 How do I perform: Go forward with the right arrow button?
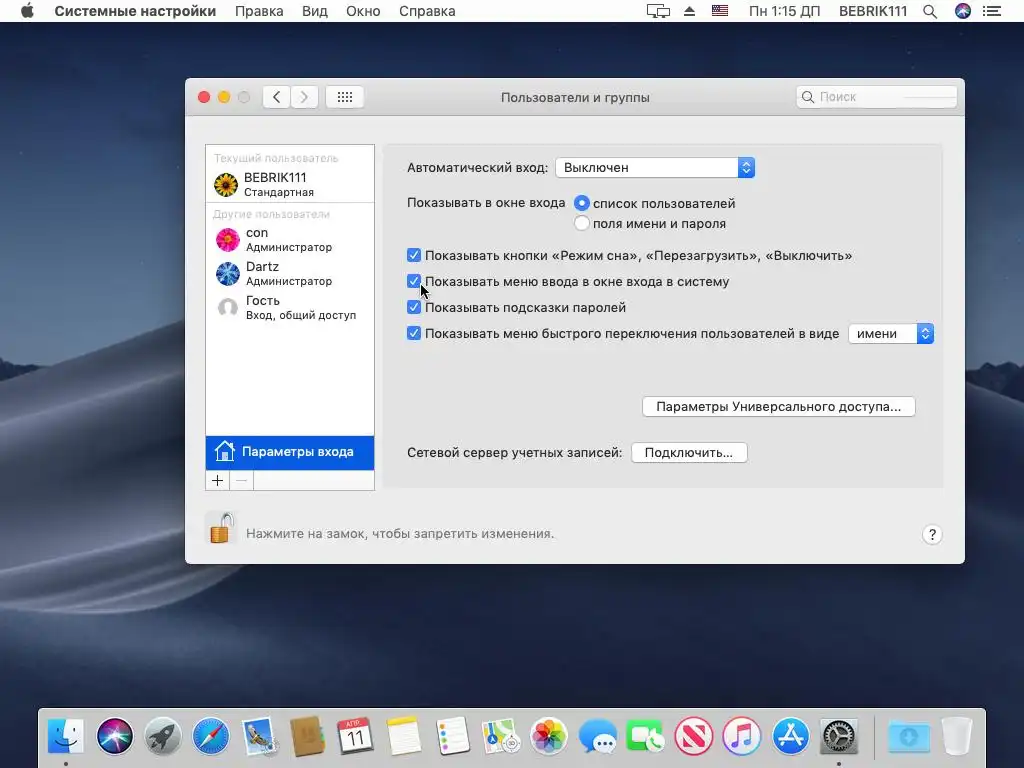[x=304, y=97]
